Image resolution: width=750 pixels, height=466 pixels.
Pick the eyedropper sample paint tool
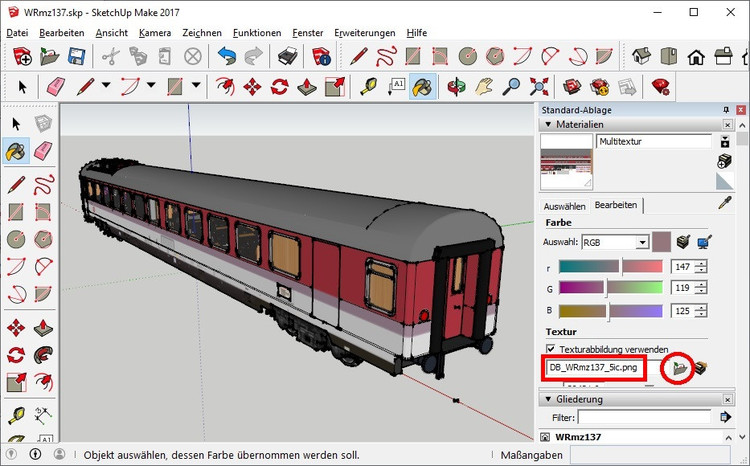pyautogui.click(x=726, y=204)
